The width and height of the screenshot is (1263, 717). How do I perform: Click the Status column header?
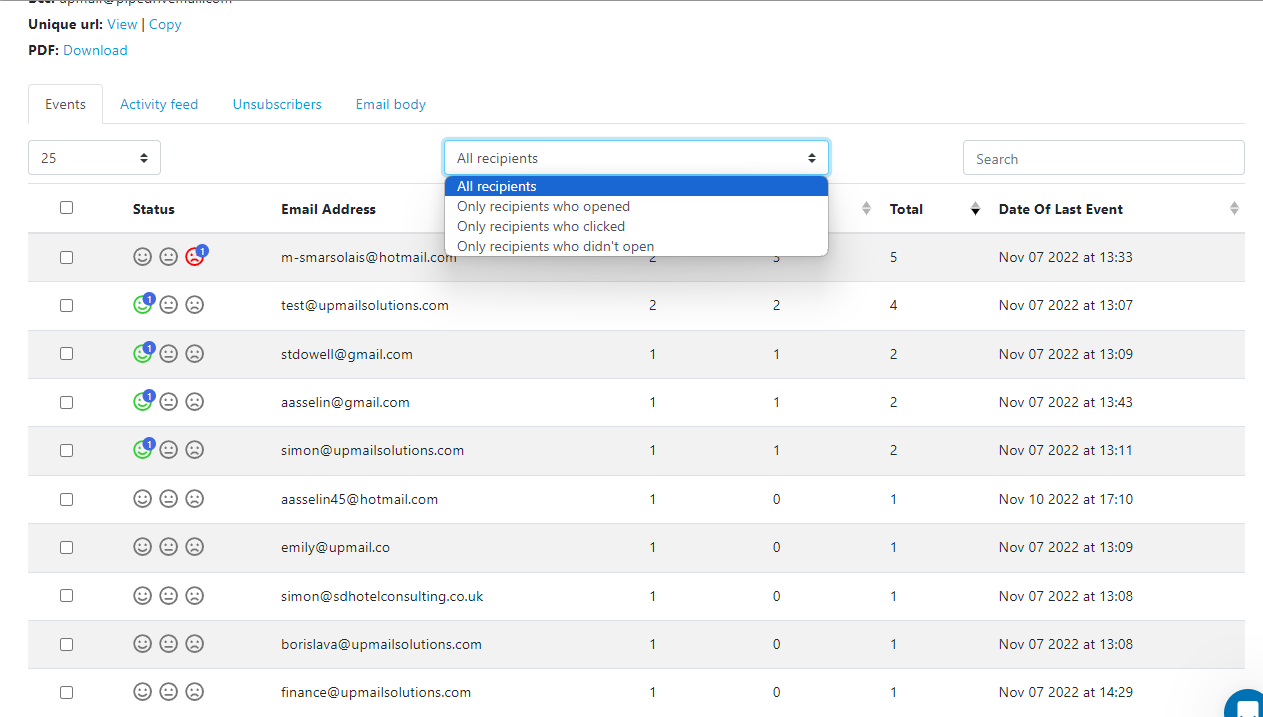click(154, 209)
